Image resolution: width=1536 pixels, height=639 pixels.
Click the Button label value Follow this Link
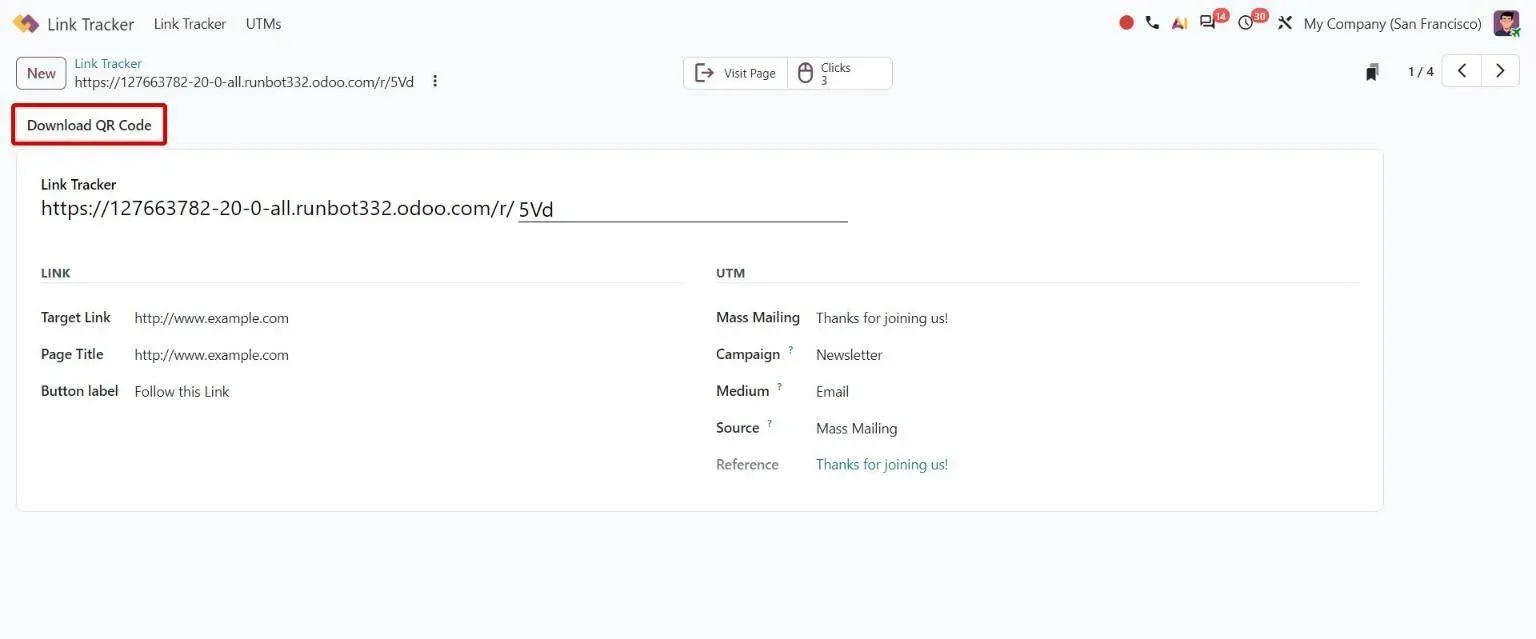click(x=182, y=392)
